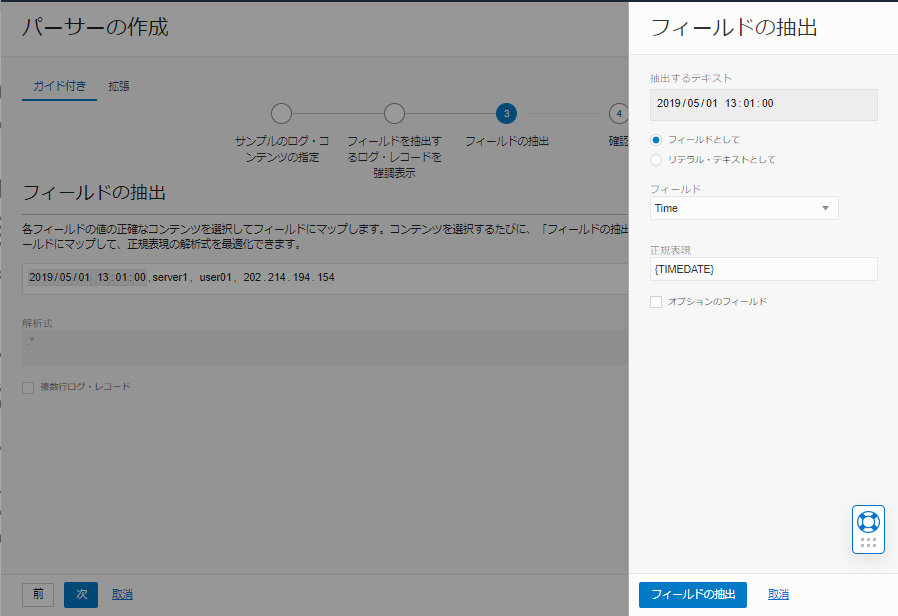Image resolution: width=898 pixels, height=616 pixels.
Task: Select wizard step フィールドを抽出するログ・レコードを強調表示
Action: (x=395, y=113)
